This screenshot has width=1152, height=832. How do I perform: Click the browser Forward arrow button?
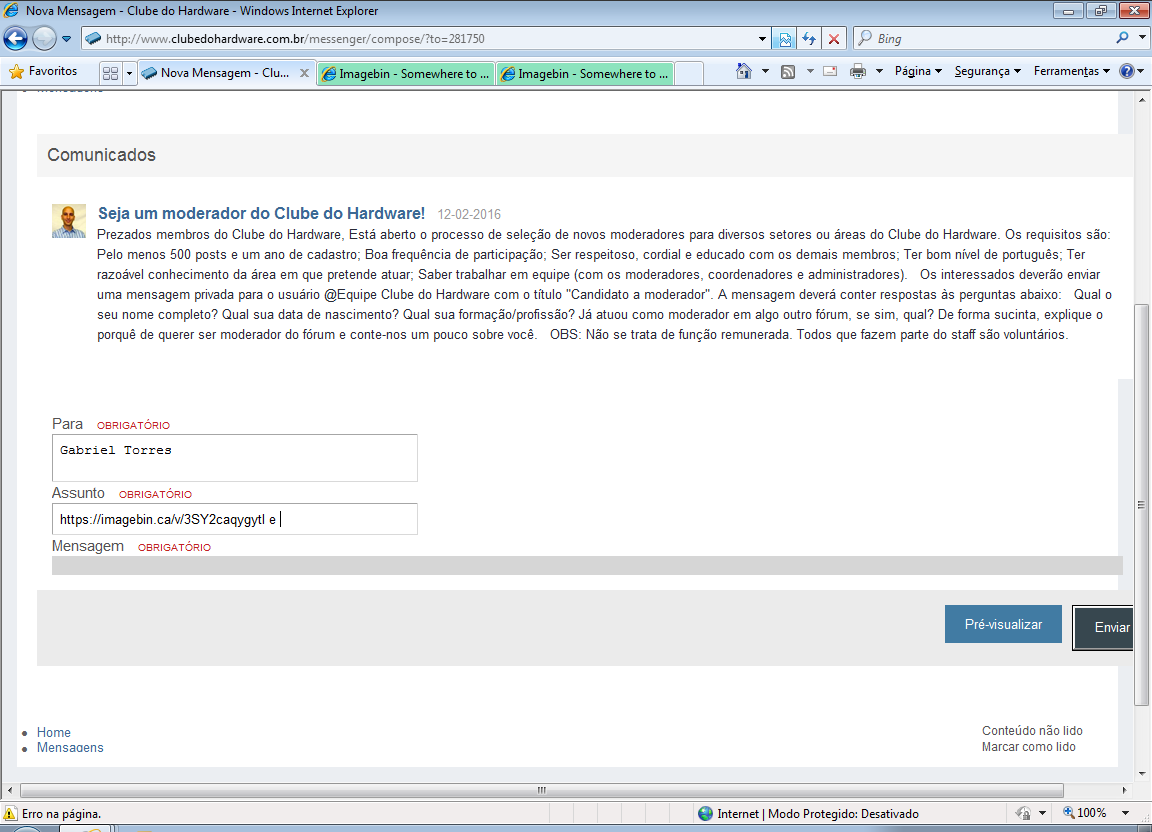[44, 38]
